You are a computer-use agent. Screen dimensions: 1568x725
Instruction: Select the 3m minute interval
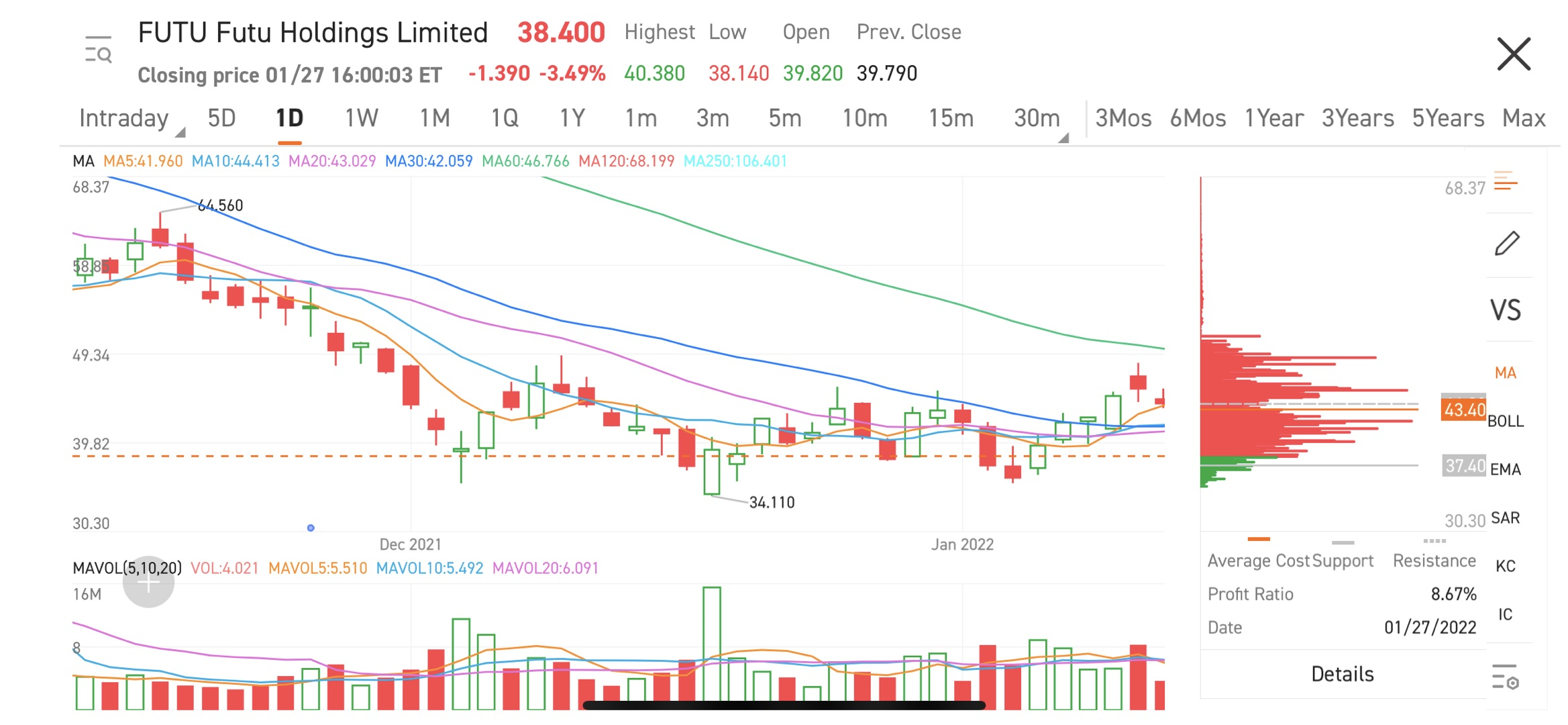[713, 118]
